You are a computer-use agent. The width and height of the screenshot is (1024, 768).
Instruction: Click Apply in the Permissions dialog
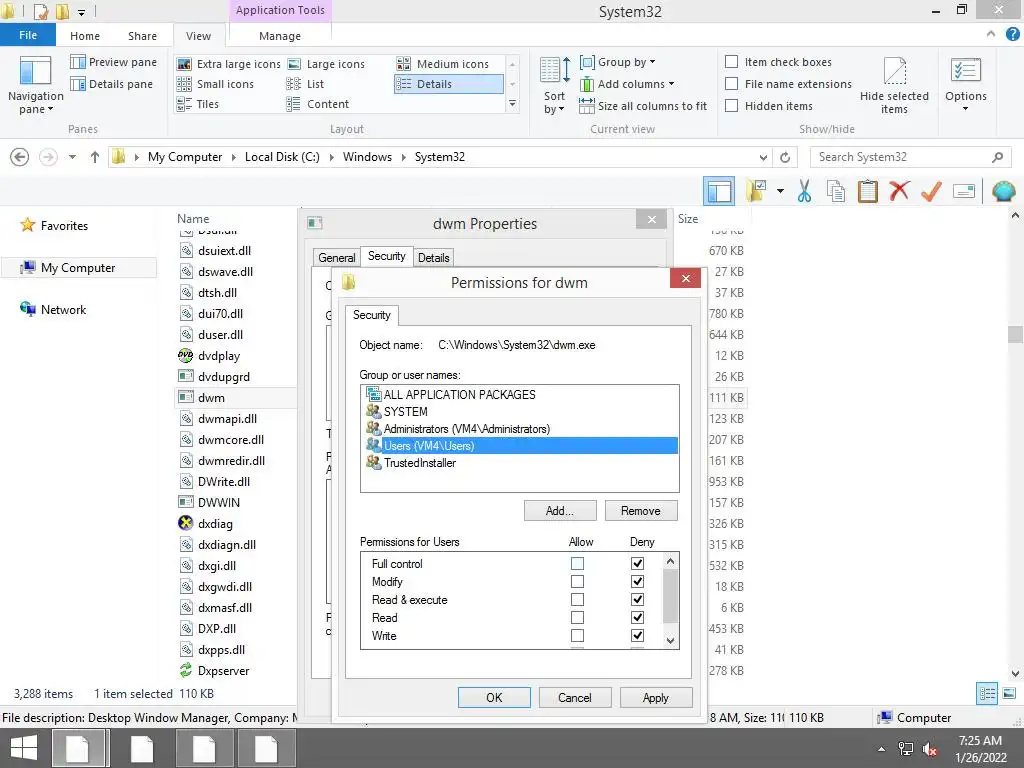[656, 697]
